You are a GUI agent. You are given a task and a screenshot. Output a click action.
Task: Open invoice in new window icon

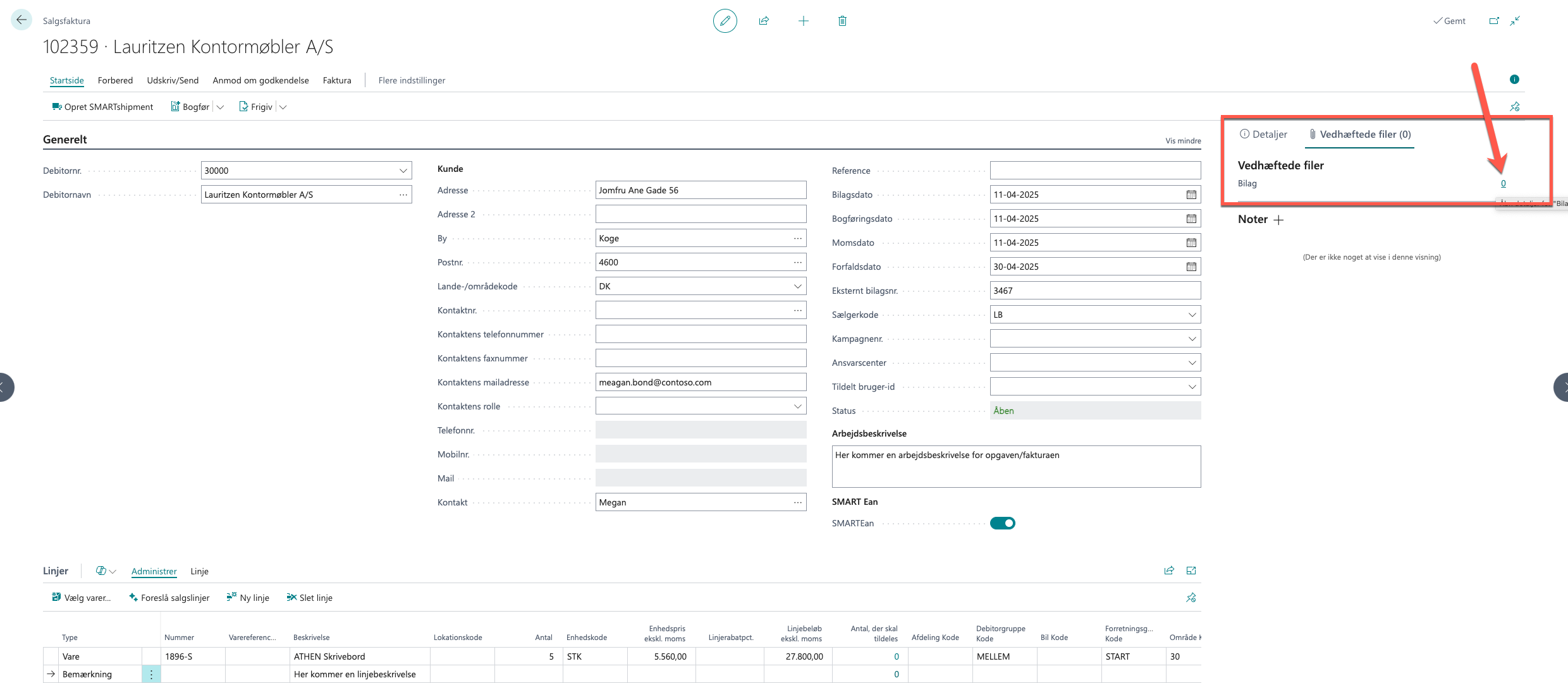coord(1494,21)
